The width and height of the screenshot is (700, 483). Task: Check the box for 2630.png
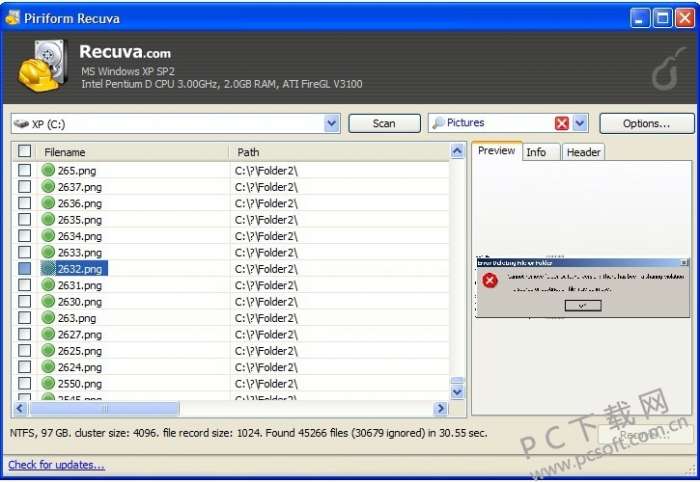pyautogui.click(x=25, y=301)
